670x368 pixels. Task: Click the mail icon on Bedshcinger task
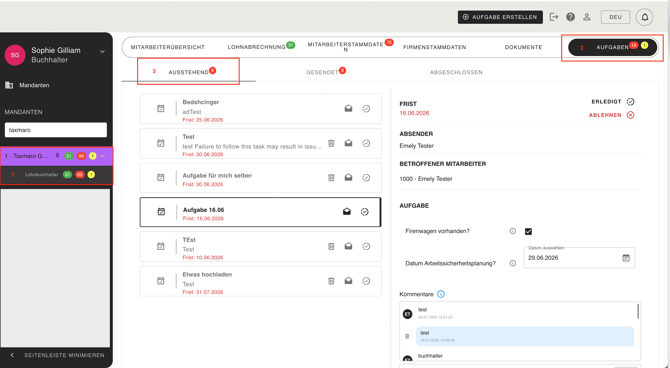tap(349, 109)
